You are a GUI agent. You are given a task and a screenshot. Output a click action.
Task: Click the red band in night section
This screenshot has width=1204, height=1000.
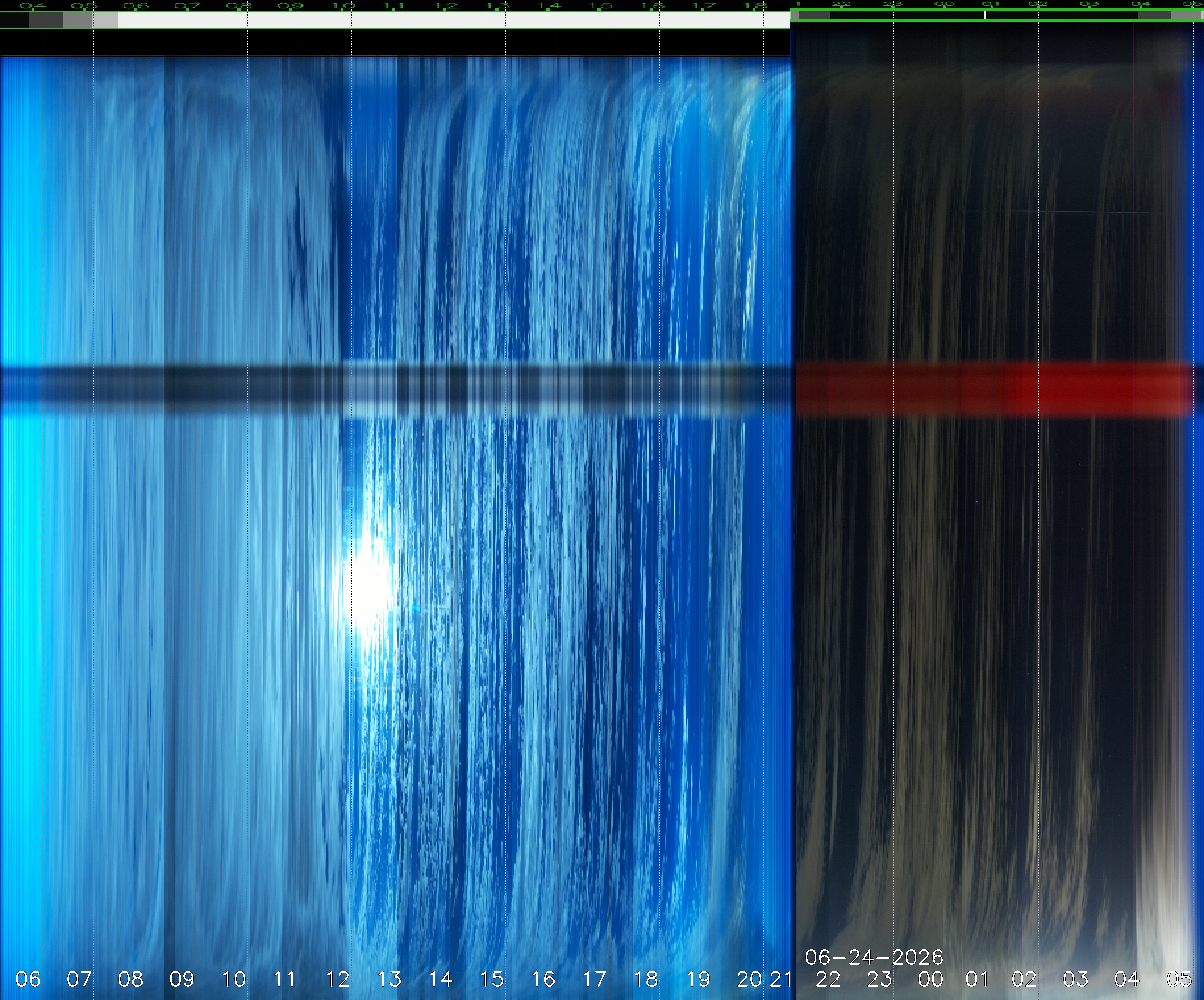pos(996,388)
